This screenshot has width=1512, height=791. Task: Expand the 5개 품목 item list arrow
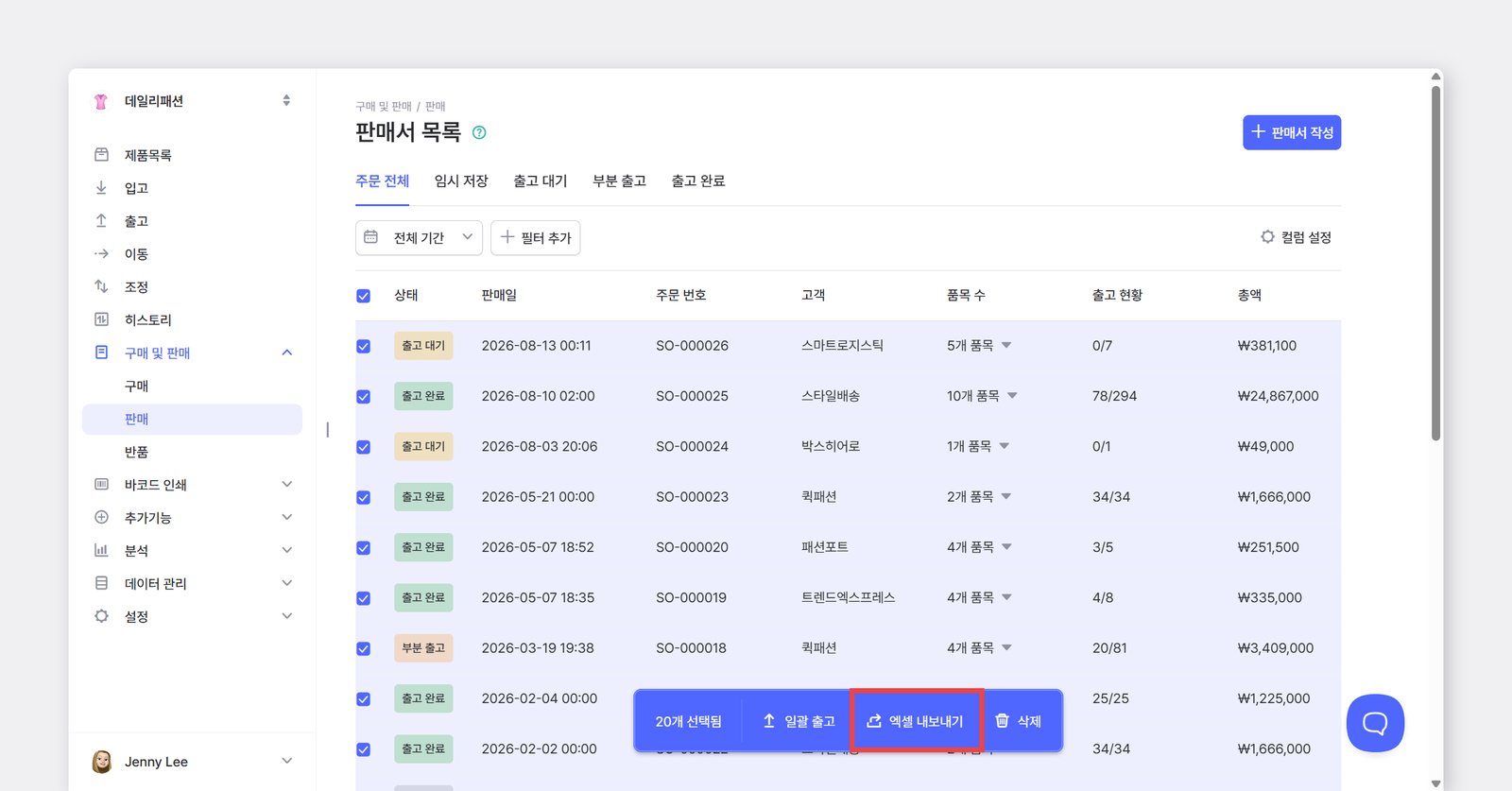tap(1006, 346)
